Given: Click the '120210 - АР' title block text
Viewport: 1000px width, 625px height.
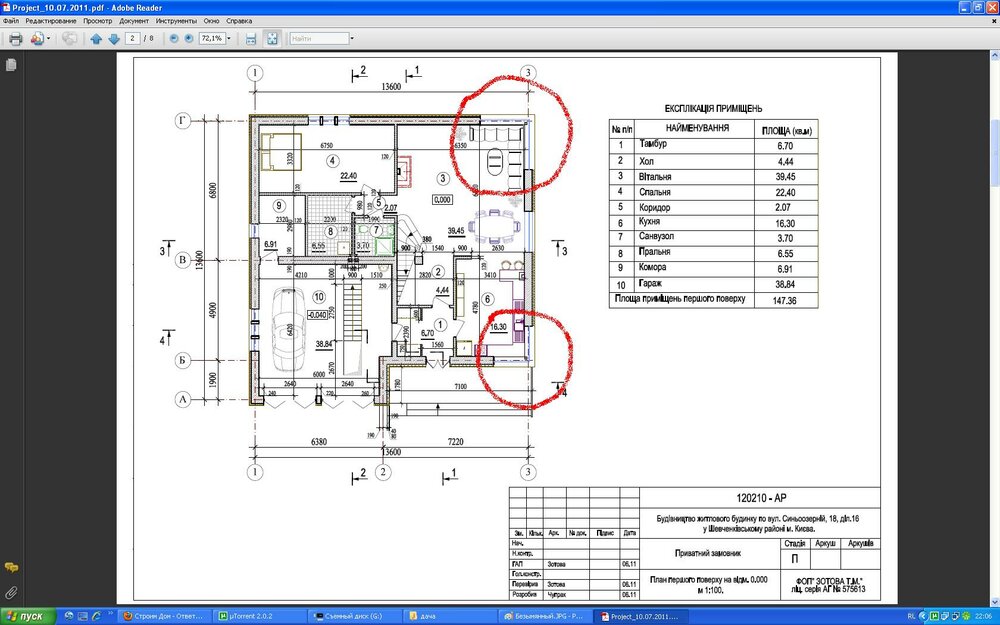Looking at the screenshot, I should point(761,498).
